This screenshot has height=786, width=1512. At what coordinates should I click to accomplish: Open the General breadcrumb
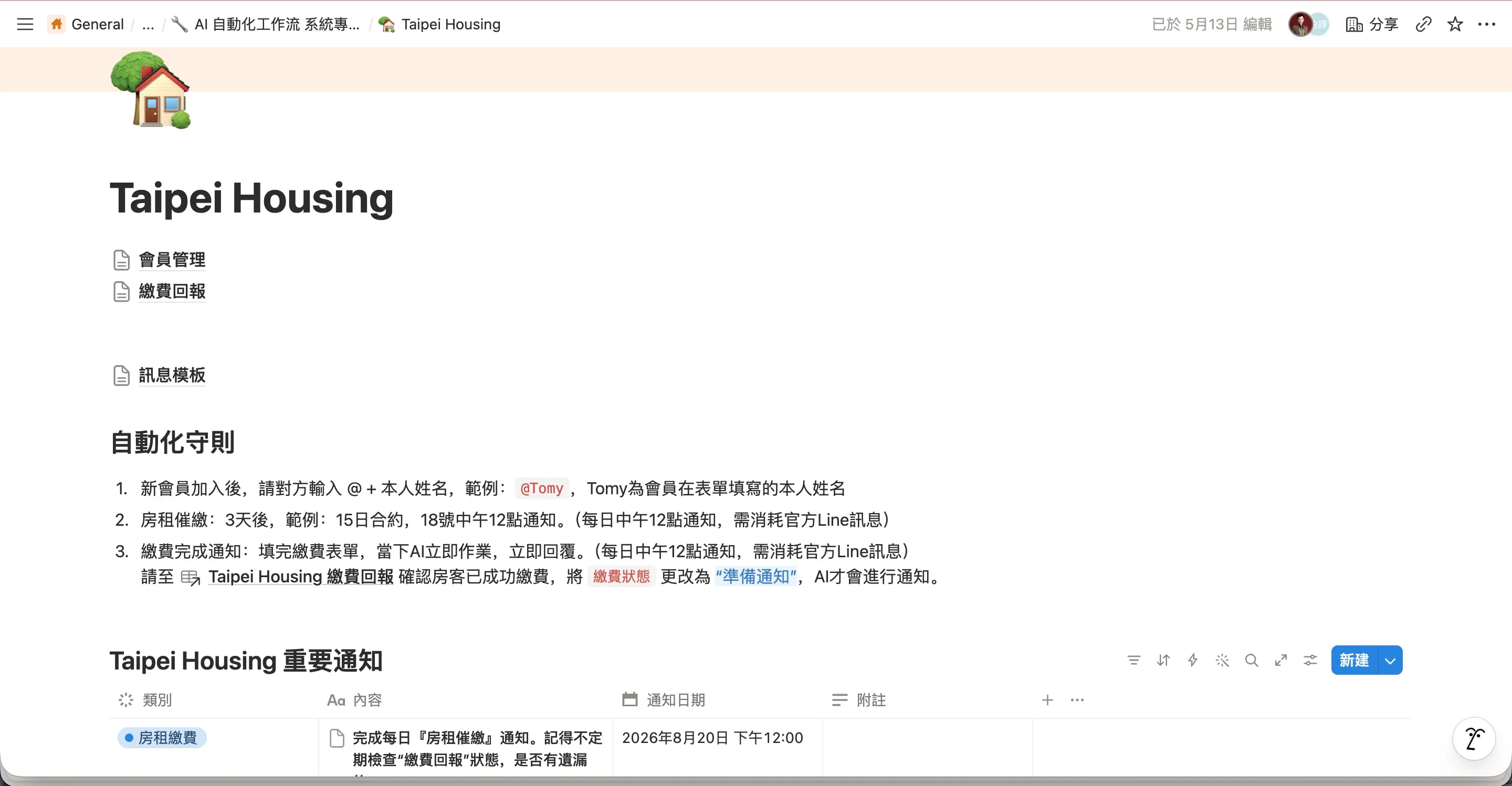[86, 24]
